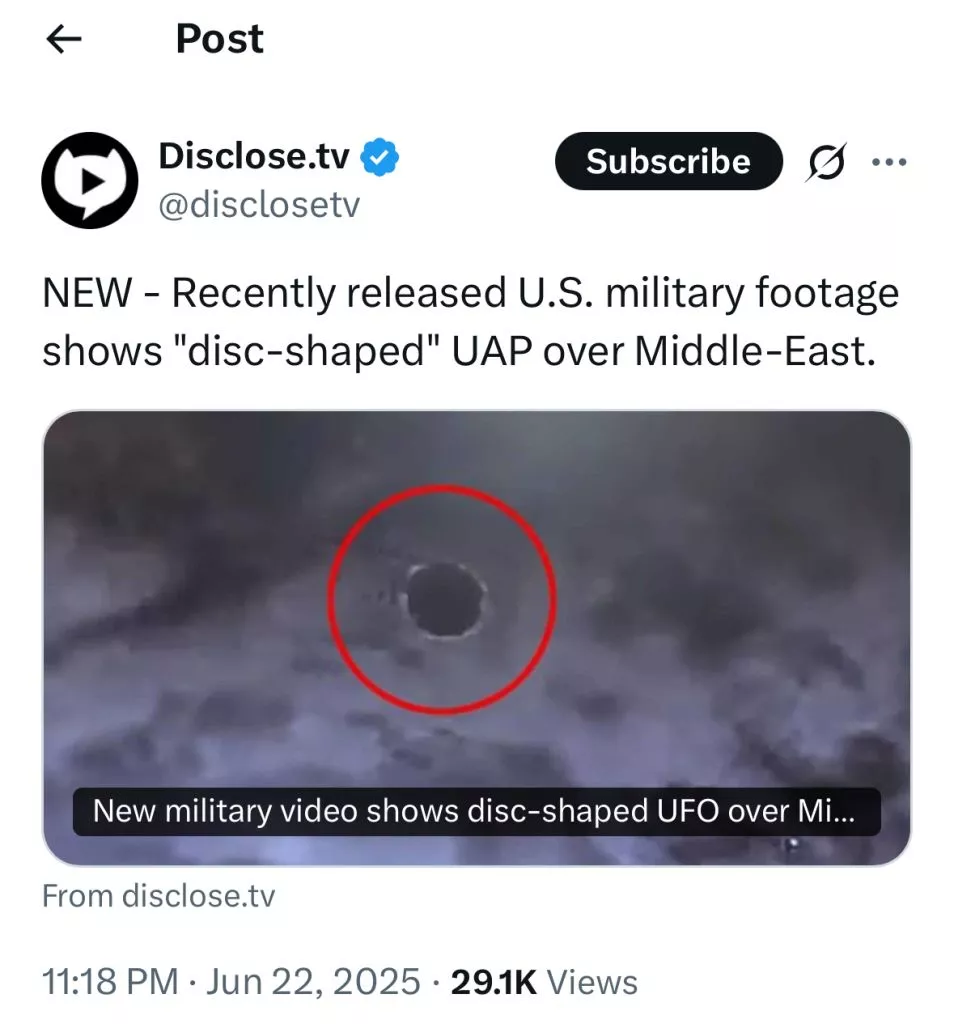Screen dimensions: 954x1024
Task: Open the From disclose.tv source link
Action: [x=159, y=896]
